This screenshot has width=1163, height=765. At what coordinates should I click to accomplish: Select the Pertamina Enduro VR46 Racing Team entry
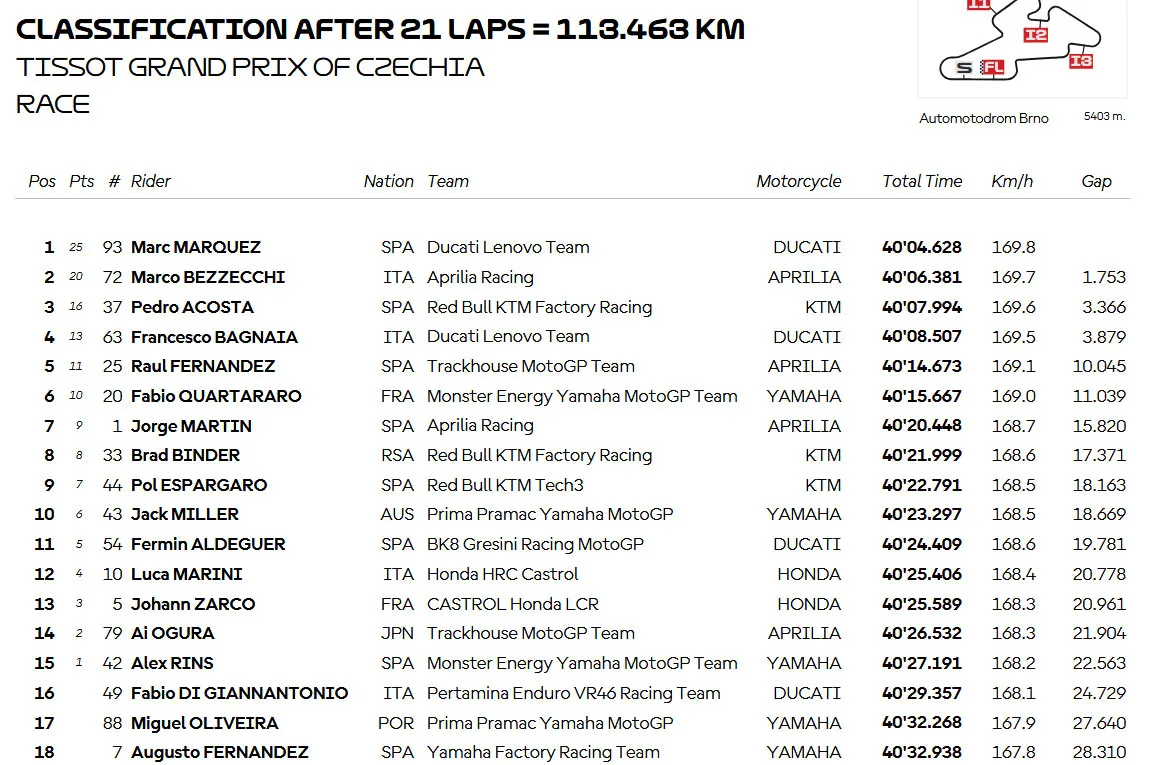tap(573, 693)
